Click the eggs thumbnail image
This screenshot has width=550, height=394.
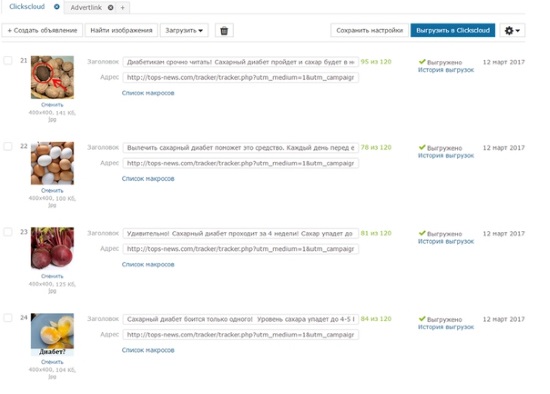(52, 163)
